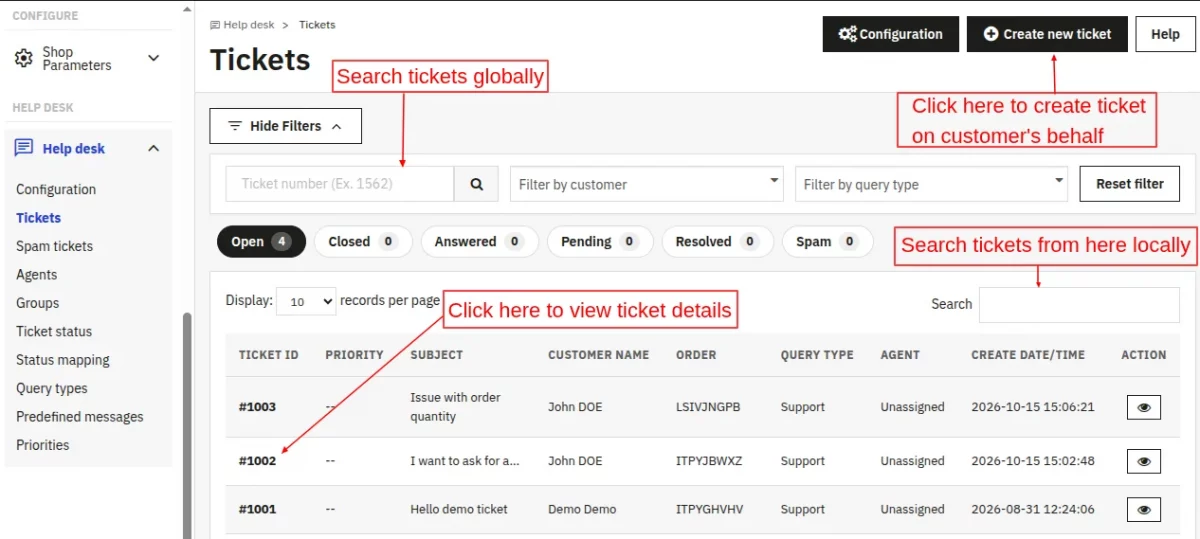This screenshot has width=1200, height=539.
Task: Click subject 'Hello demo ticket'
Action: [x=459, y=509]
